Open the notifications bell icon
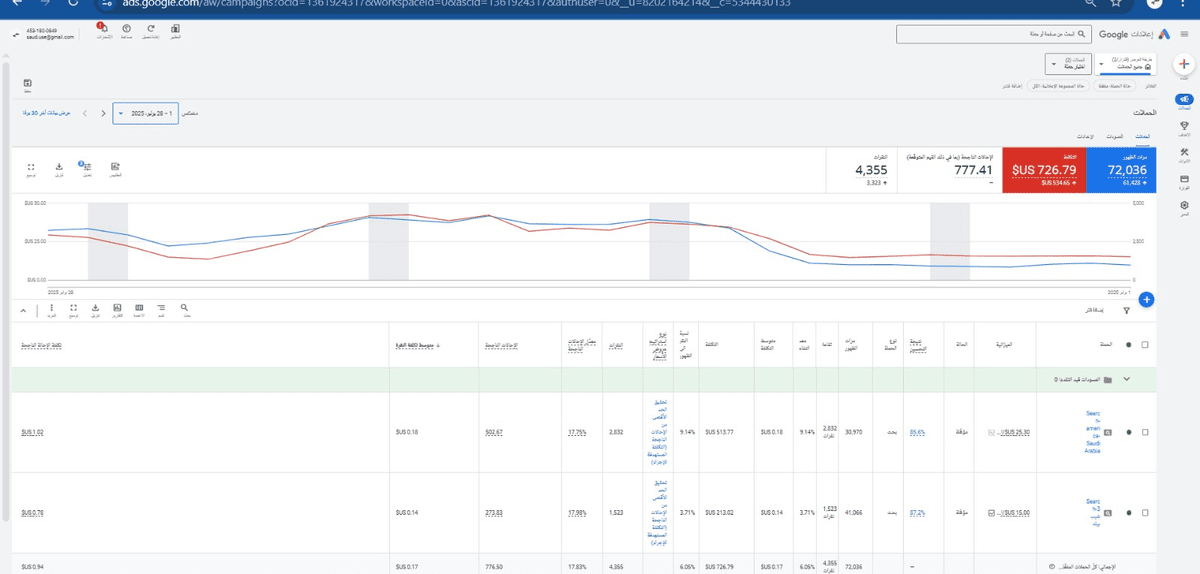1200x574 pixels. [x=104, y=30]
